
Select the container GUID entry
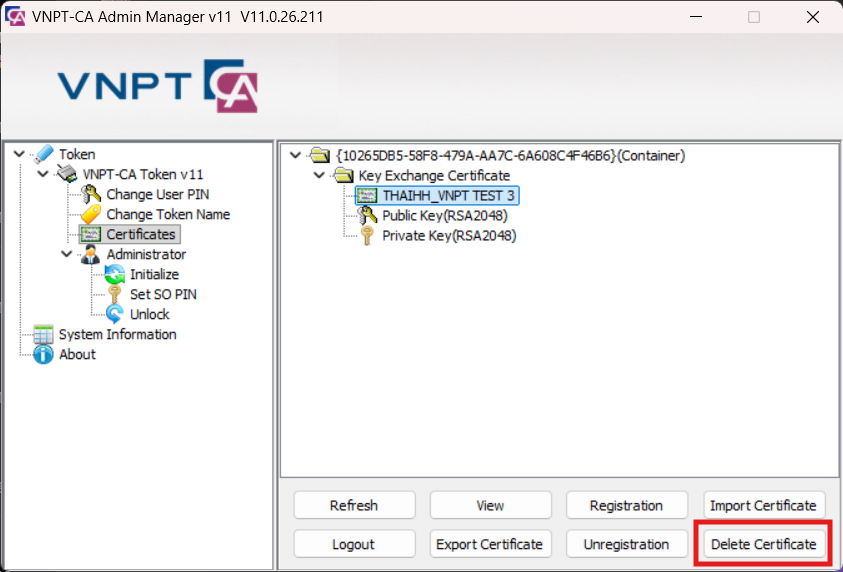[510, 155]
